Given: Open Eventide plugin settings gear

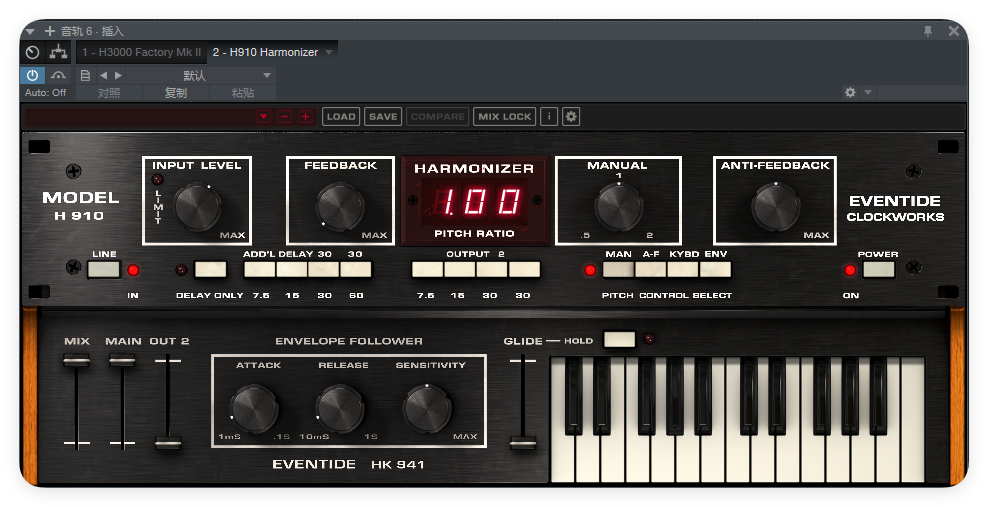Looking at the screenshot, I should pyautogui.click(x=571, y=117).
